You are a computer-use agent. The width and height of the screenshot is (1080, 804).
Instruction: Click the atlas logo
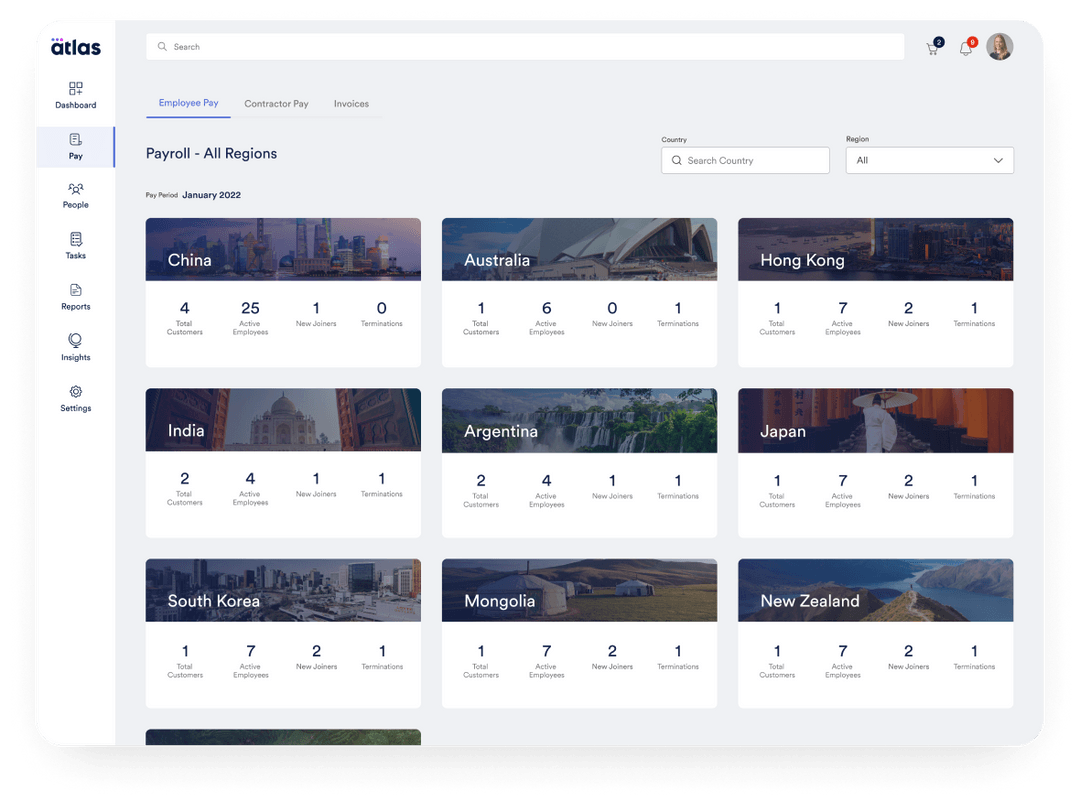[x=76, y=46]
